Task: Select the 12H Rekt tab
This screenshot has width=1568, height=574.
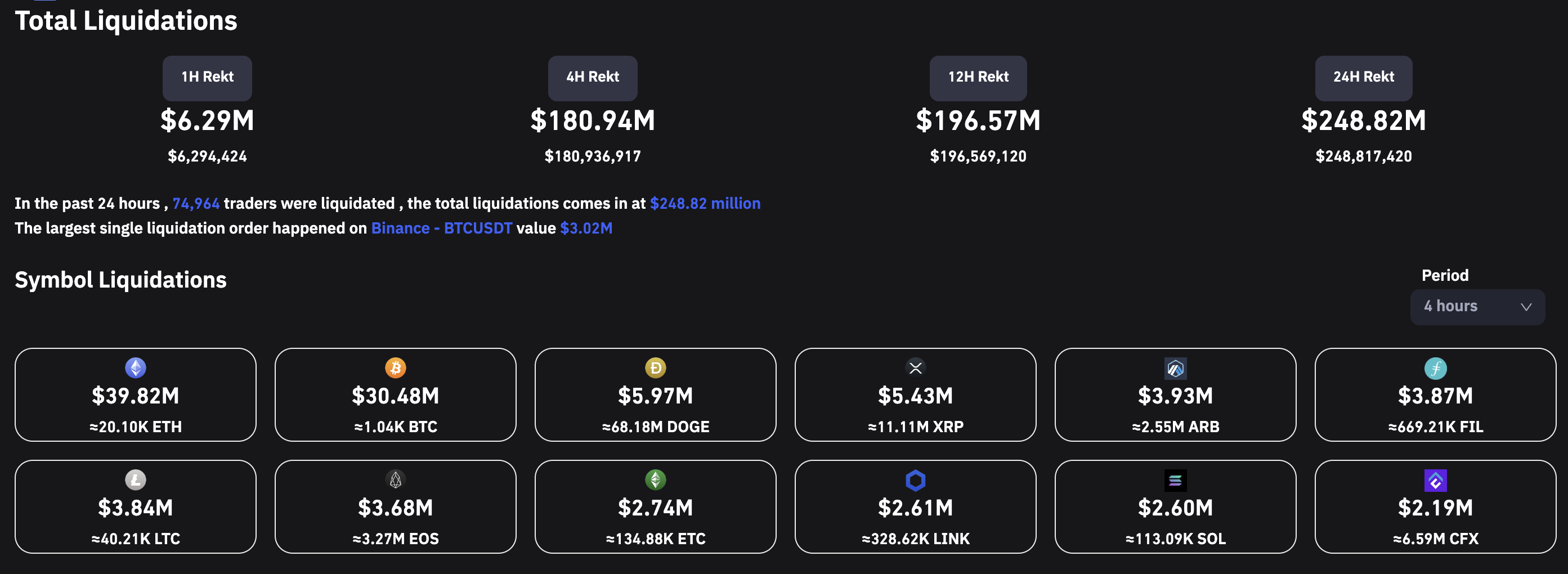Action: [x=978, y=78]
